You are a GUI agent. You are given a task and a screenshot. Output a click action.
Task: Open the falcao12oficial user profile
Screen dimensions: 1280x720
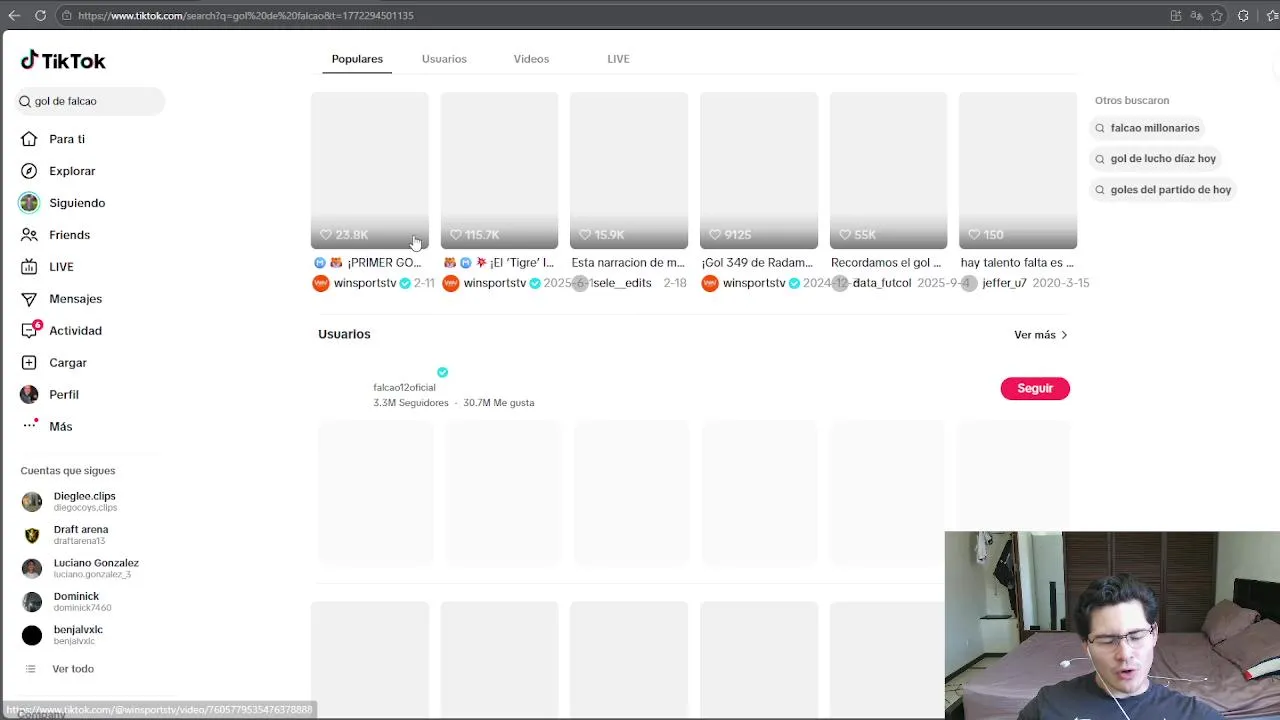[404, 387]
